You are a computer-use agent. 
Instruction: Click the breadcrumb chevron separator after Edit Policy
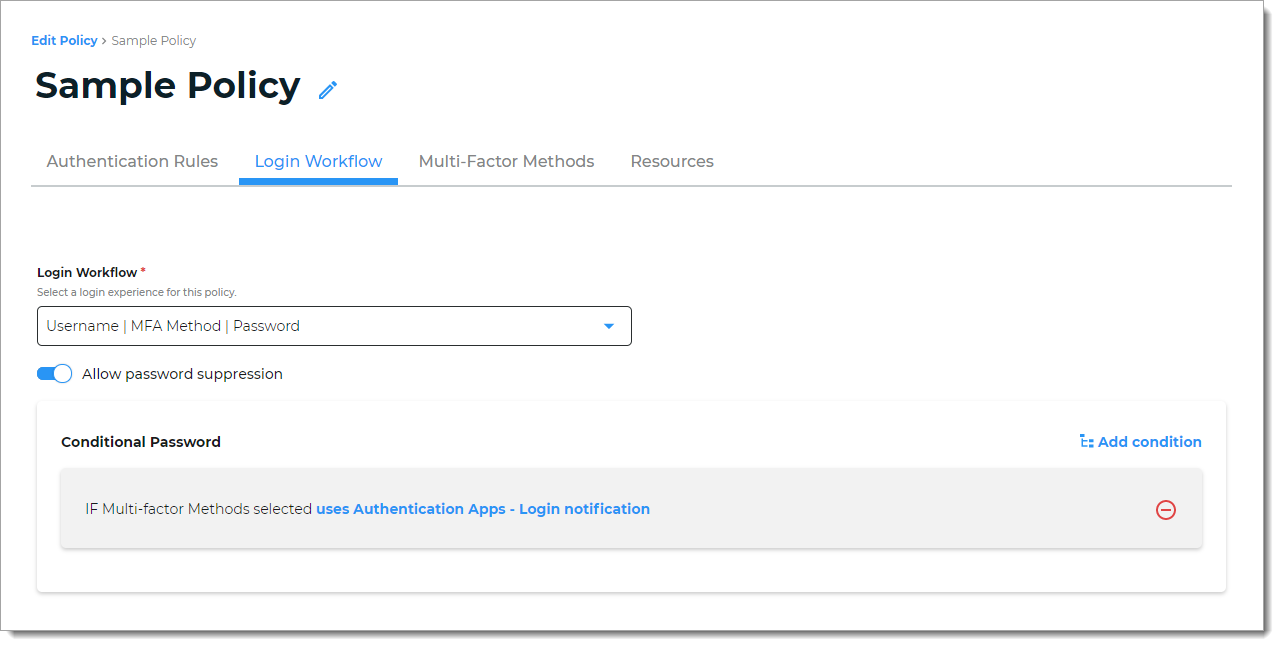(104, 41)
